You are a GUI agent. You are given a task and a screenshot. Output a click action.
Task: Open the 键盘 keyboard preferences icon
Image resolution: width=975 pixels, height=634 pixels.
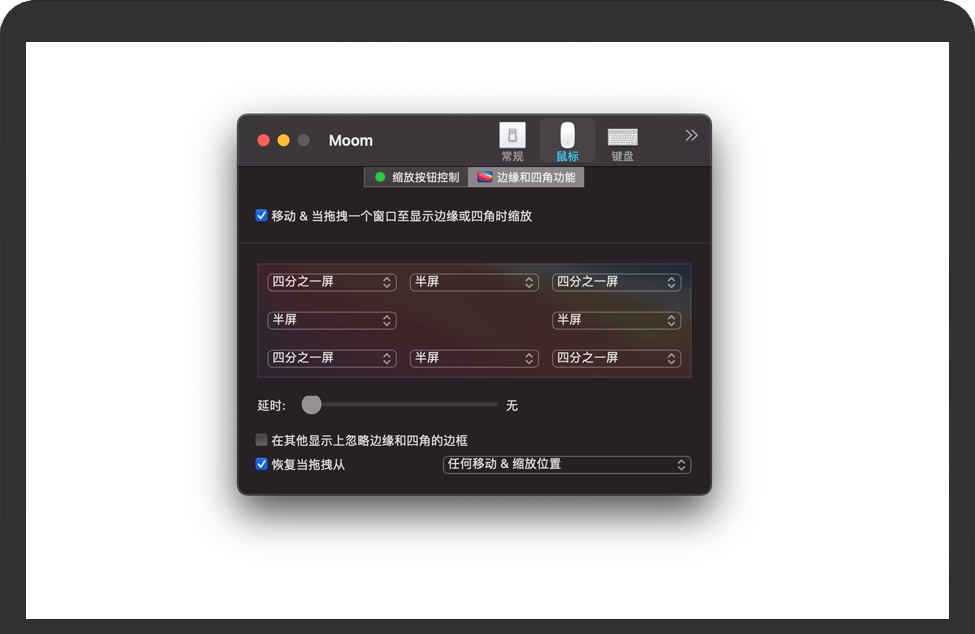pos(622,144)
